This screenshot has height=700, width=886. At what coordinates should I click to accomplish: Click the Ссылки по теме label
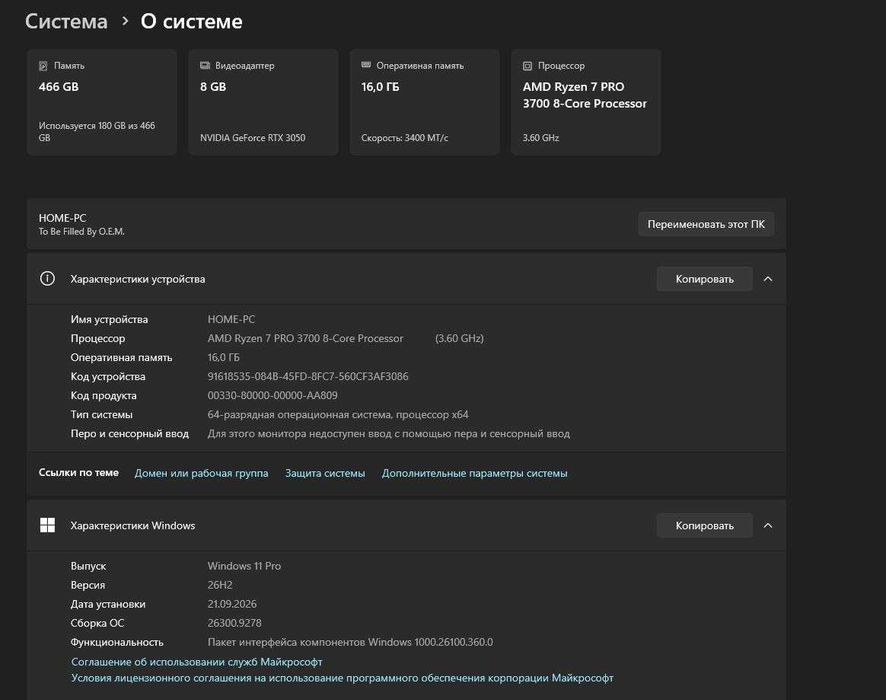click(x=79, y=473)
